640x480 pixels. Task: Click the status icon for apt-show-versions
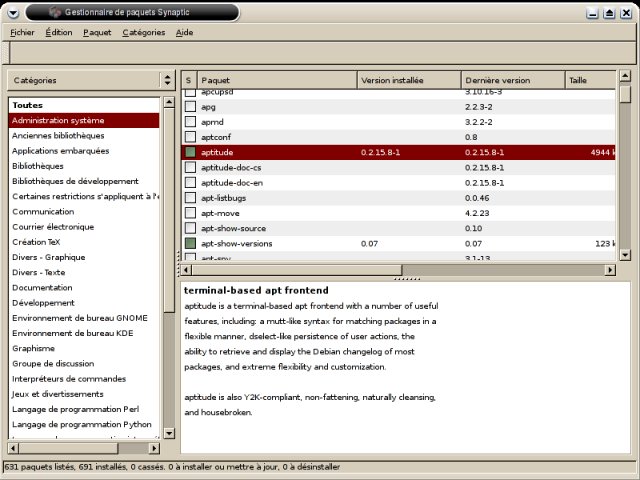(x=189, y=243)
